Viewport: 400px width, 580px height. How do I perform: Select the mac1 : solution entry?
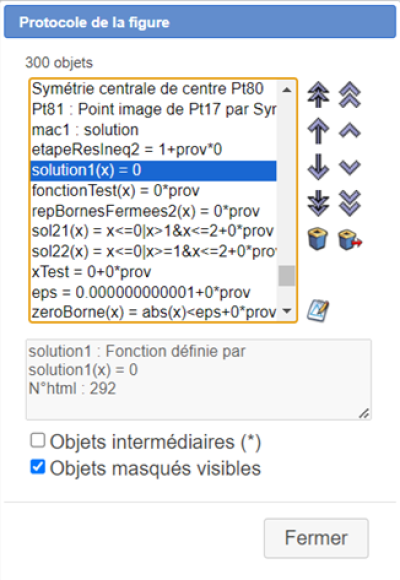(x=153, y=130)
